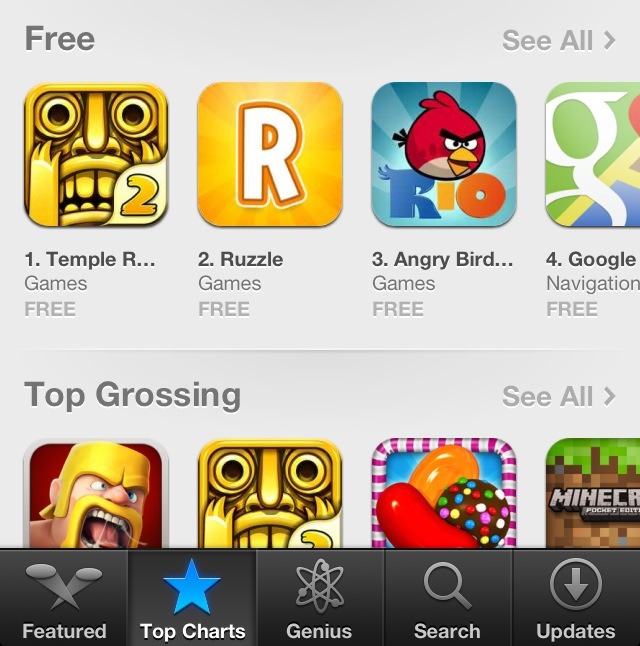640x646 pixels.
Task: Tap the Google Maps app icon
Action: (593, 154)
